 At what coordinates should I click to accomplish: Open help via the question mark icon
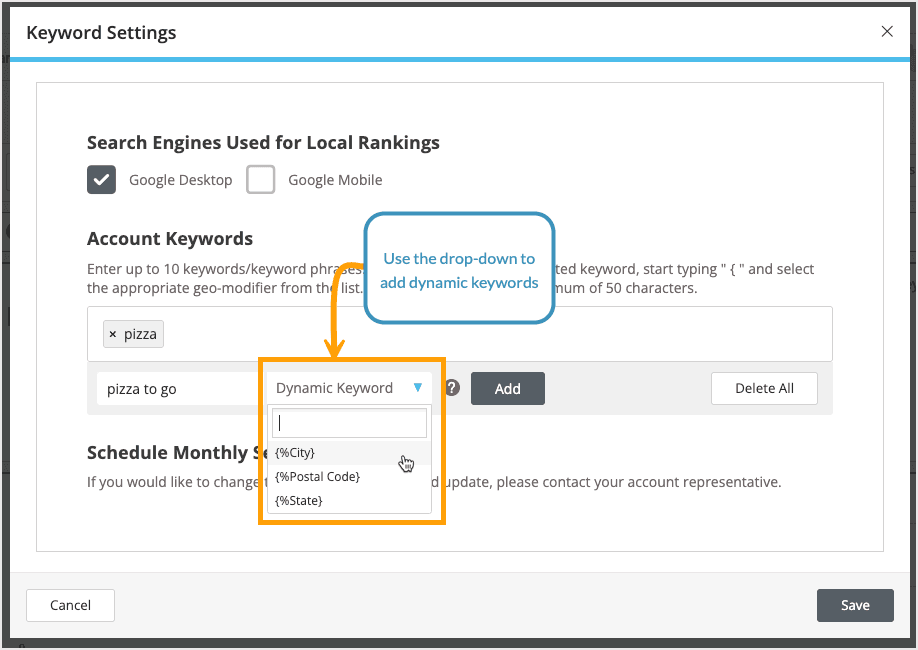451,388
